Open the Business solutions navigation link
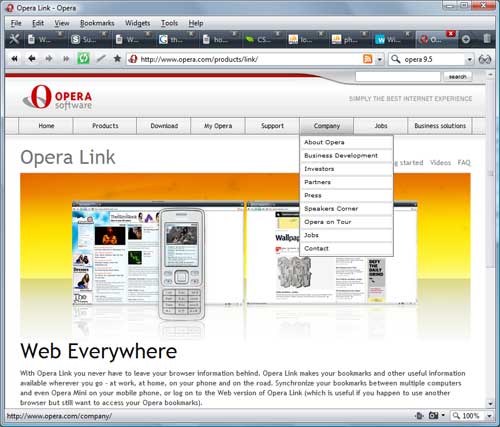Image resolution: width=500 pixels, height=427 pixels. [x=440, y=126]
